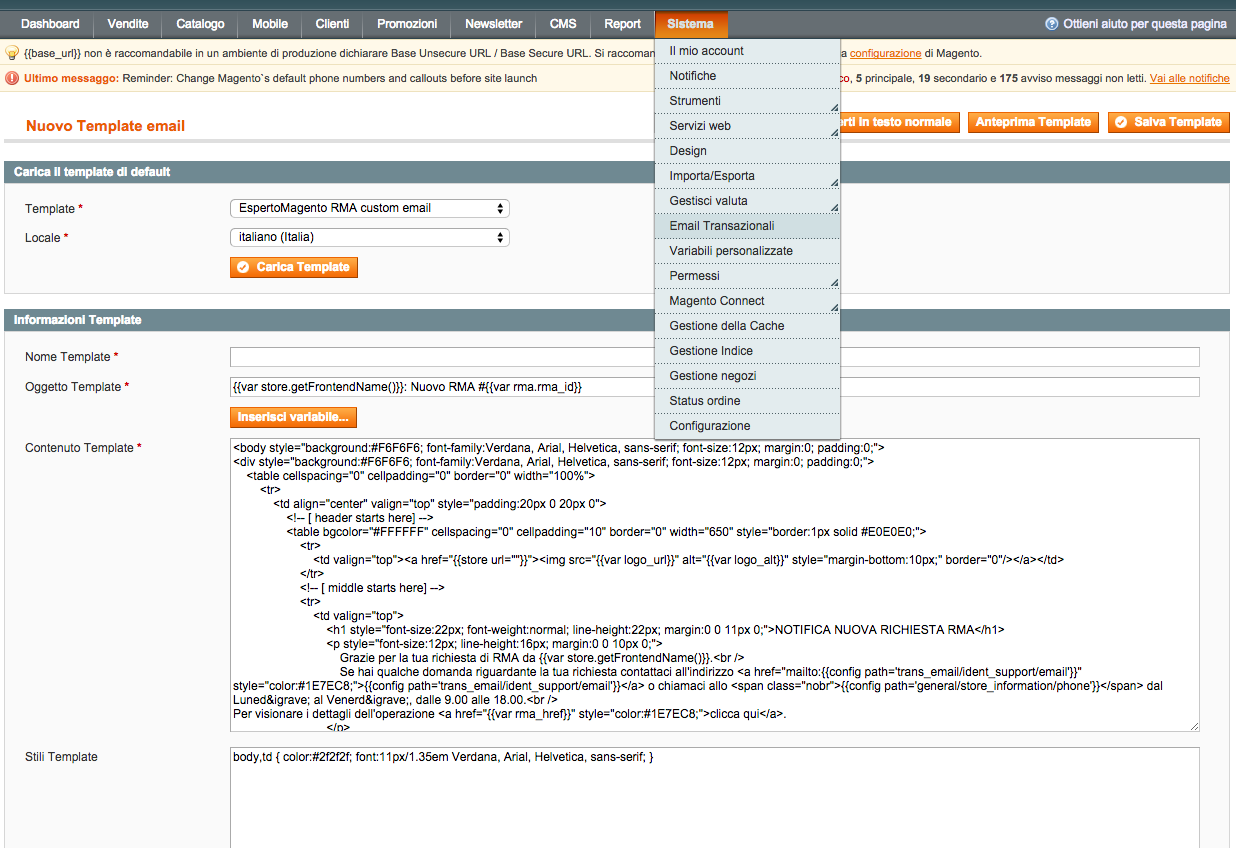This screenshot has width=1236, height=848.
Task: Select Configurazione menu entry
Action: [x=747, y=426]
